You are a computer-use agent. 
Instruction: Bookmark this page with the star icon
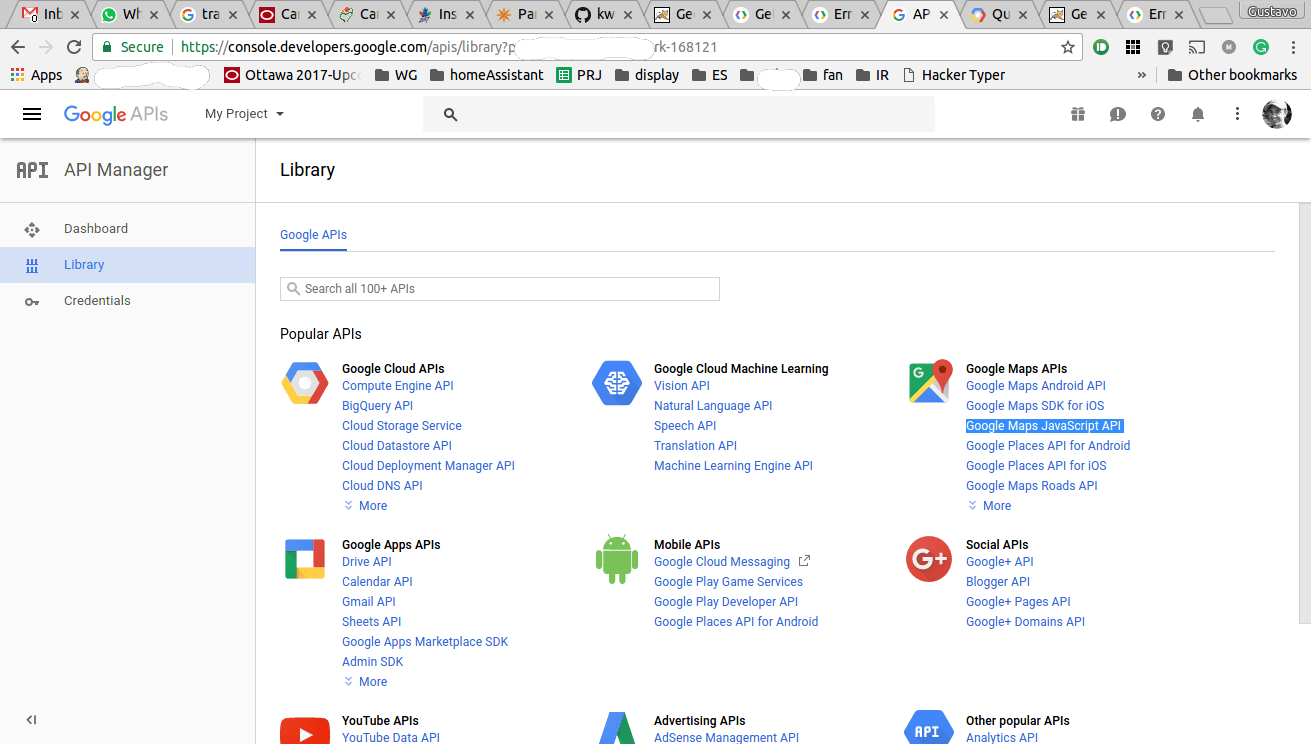[x=1068, y=47]
